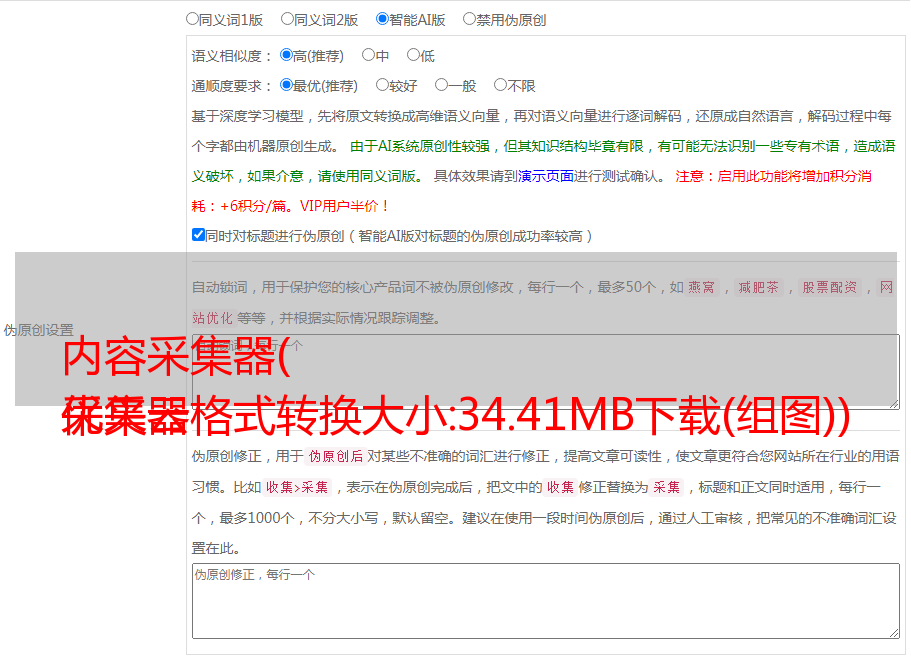Click the 伪原创设置 label
This screenshot has height=658, width=911.
pyautogui.click(x=38, y=330)
